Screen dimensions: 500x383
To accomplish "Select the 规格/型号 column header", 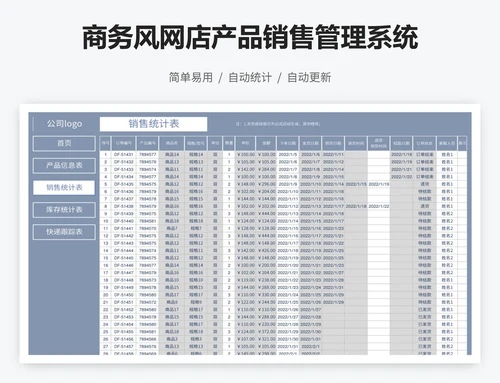I will pos(196,143).
